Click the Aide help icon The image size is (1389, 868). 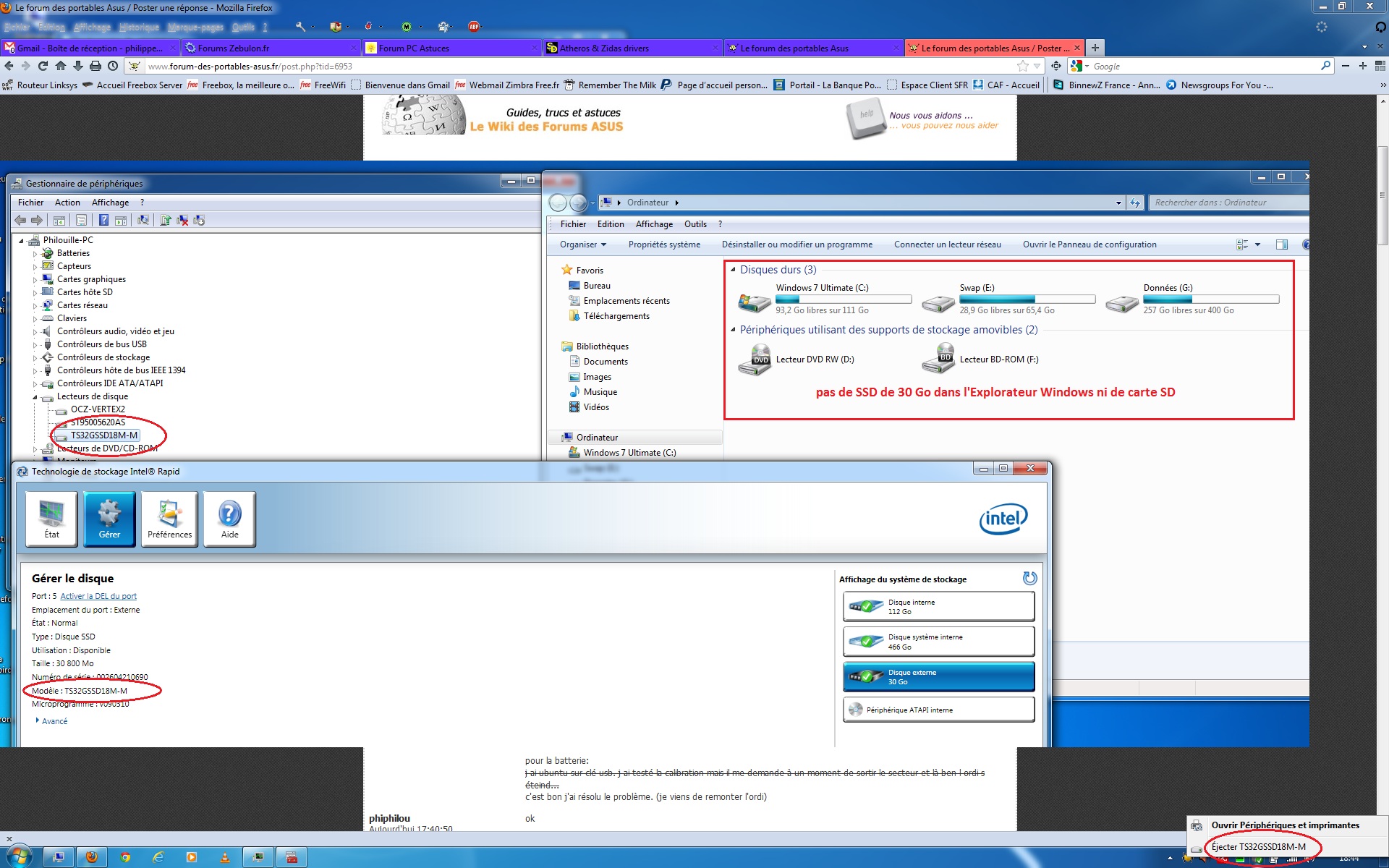tap(229, 518)
